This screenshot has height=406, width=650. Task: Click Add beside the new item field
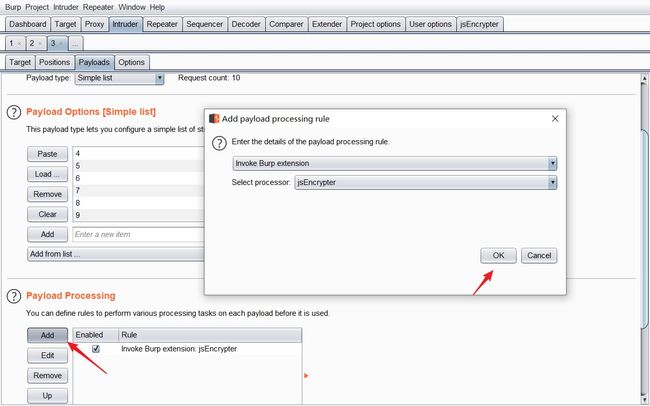point(47,234)
